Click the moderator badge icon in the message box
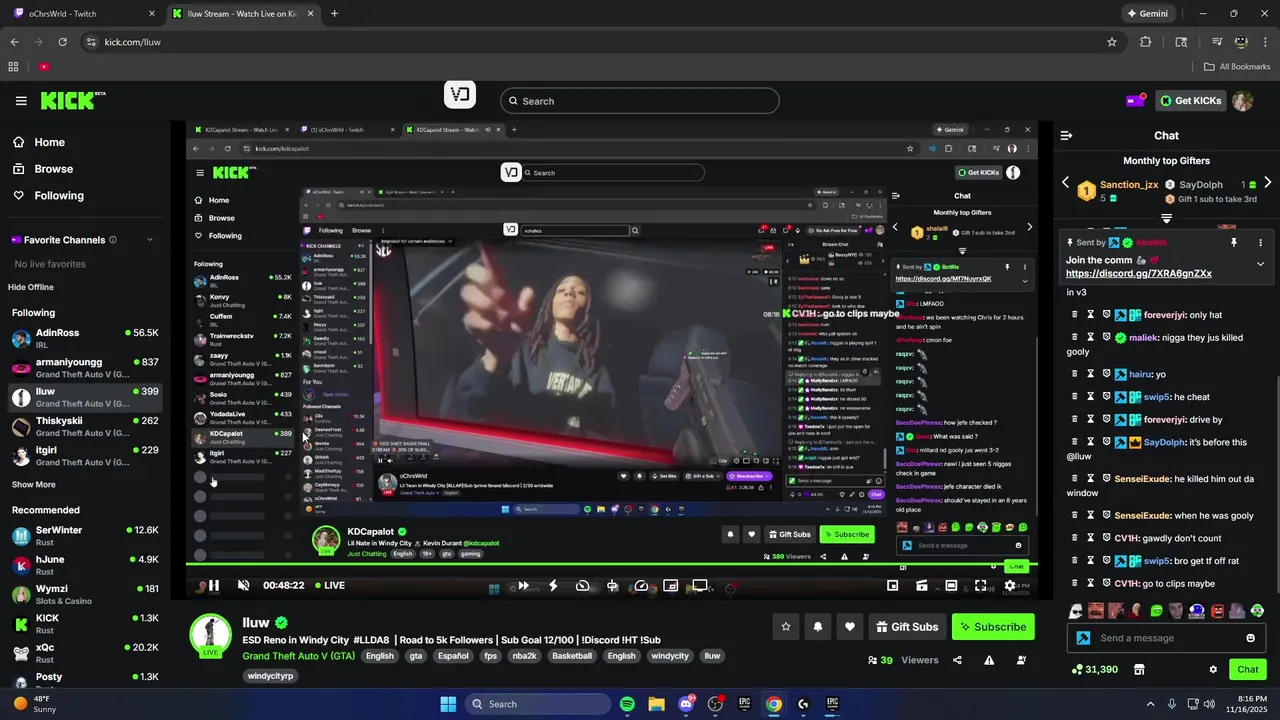Viewport: 1280px width, 720px height. pyautogui.click(x=1083, y=638)
